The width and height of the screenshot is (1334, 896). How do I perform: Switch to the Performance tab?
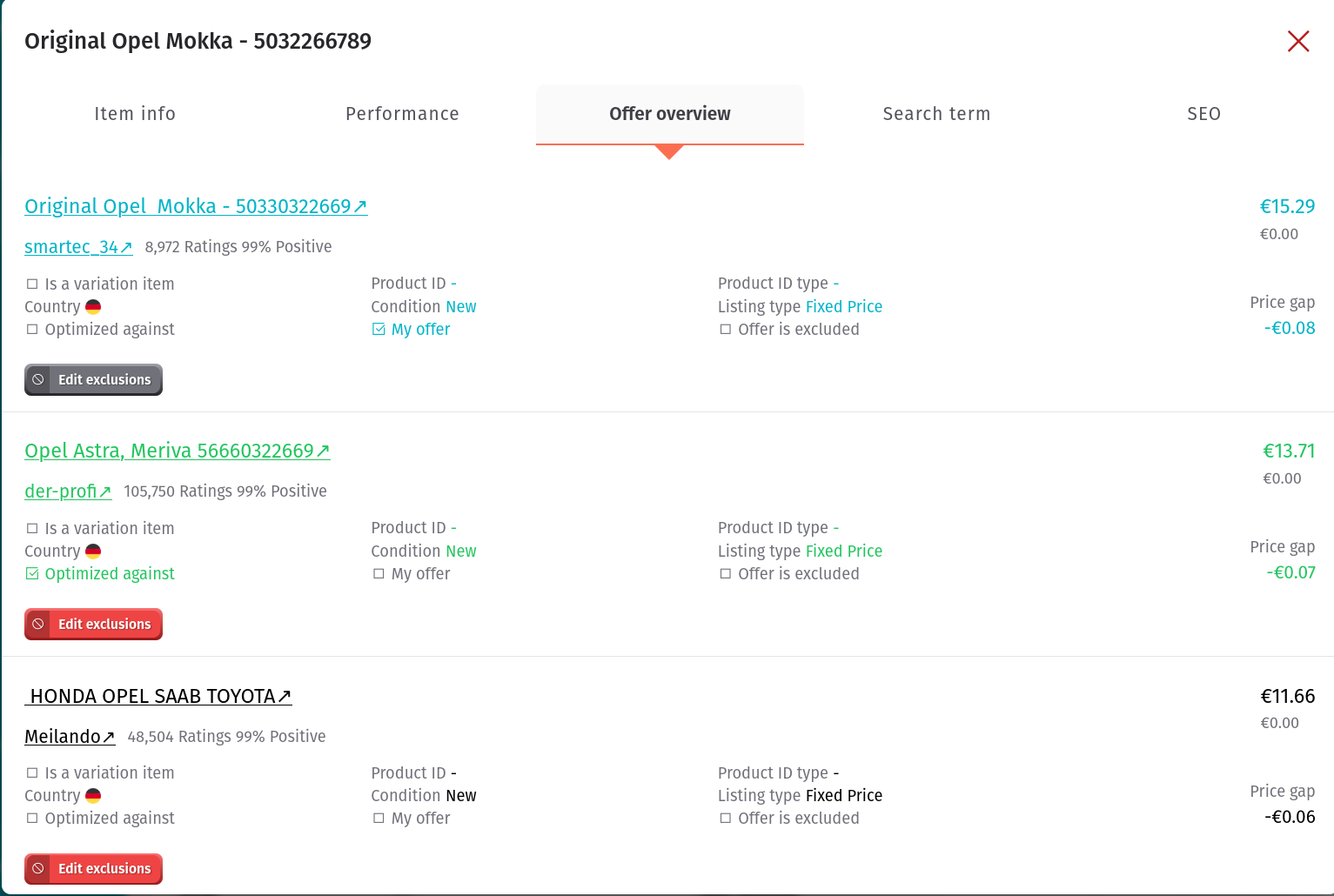point(402,114)
